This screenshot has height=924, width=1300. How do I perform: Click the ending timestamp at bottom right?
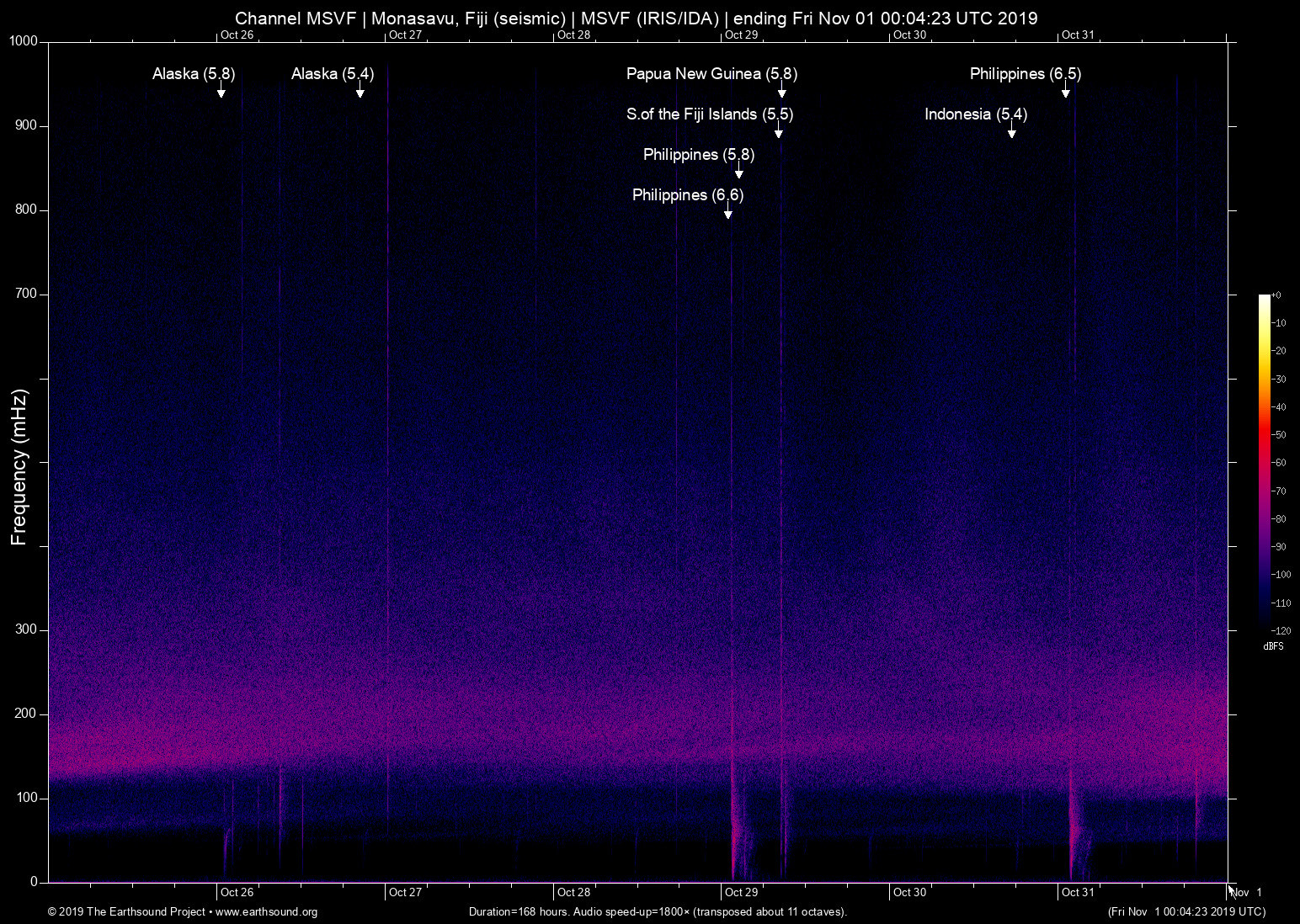pos(1187,912)
